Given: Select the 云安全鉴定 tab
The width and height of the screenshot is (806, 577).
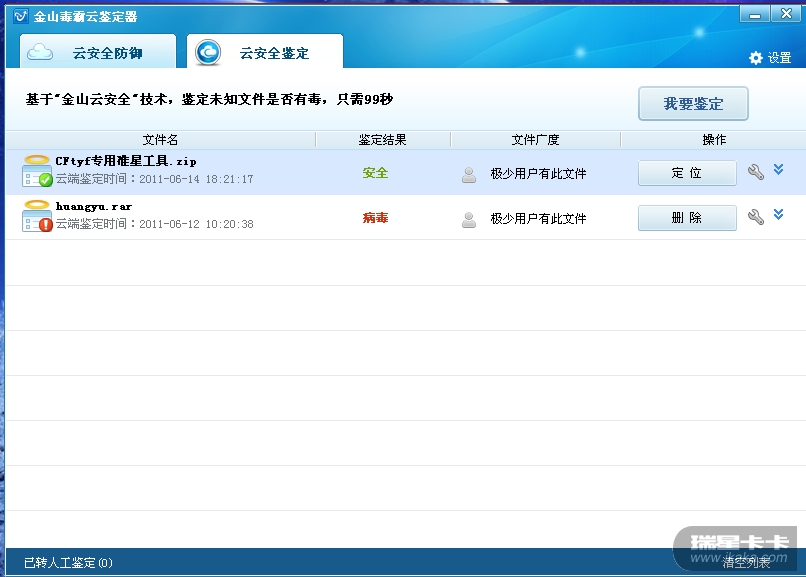Looking at the screenshot, I should click(x=265, y=51).
